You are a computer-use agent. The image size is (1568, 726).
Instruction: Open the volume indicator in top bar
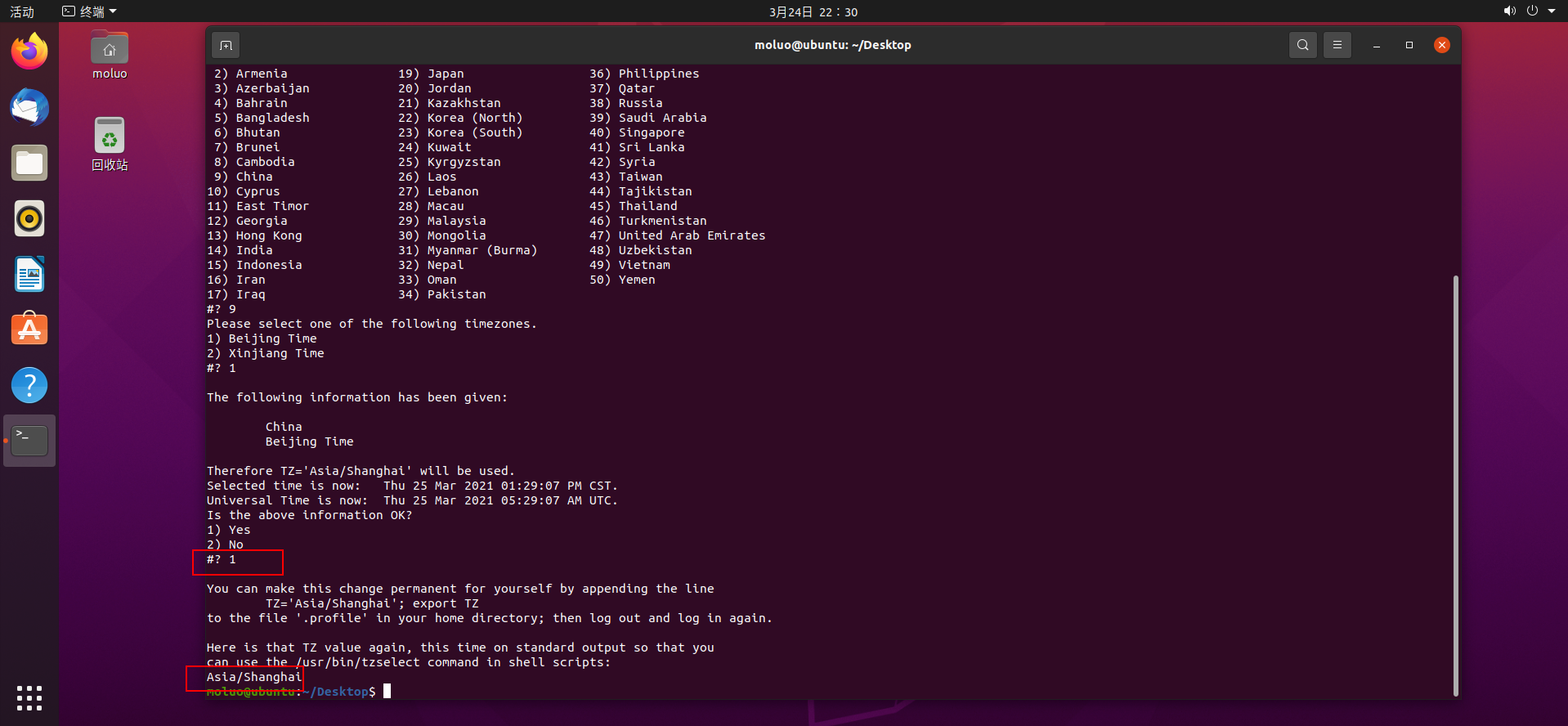[x=1509, y=11]
